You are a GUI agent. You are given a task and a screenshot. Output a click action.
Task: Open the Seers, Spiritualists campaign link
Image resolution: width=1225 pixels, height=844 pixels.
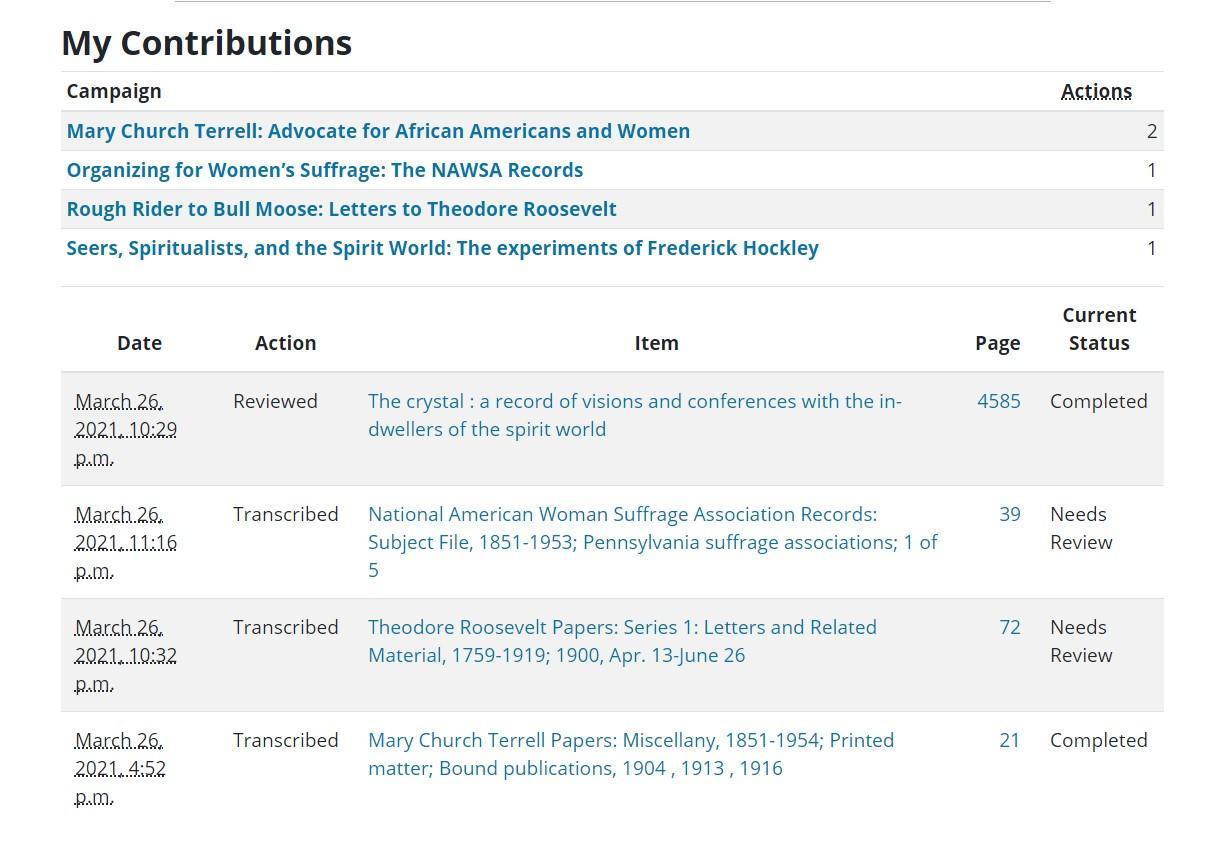coord(442,248)
